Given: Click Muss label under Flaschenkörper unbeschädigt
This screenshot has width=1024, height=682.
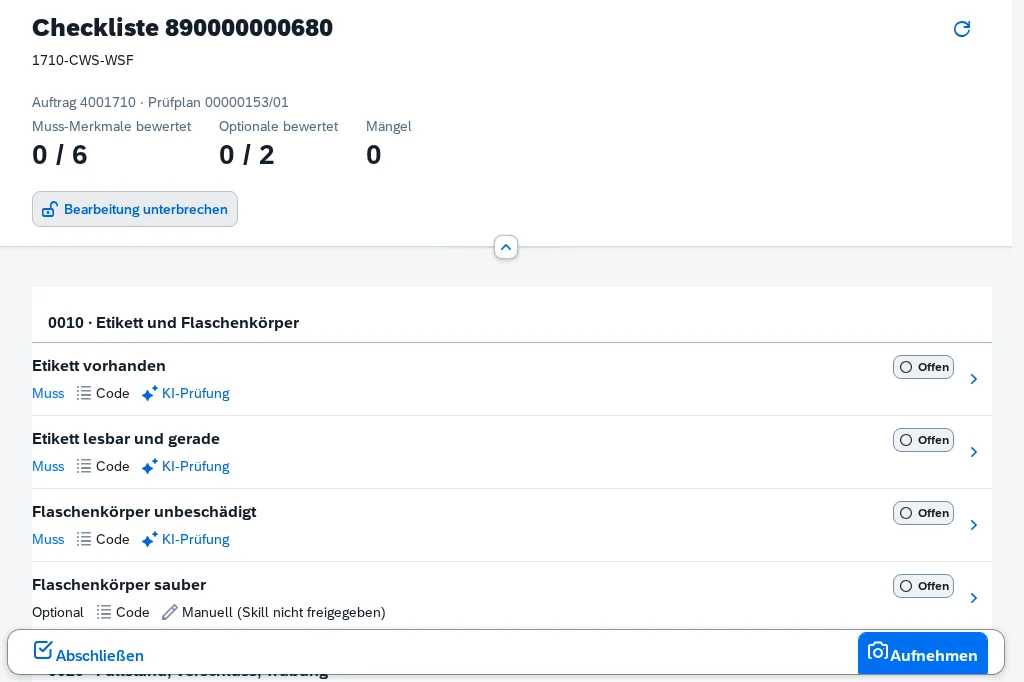Looking at the screenshot, I should (48, 540).
